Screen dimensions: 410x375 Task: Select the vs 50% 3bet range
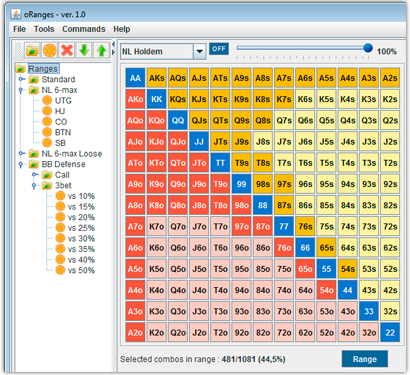click(81, 270)
